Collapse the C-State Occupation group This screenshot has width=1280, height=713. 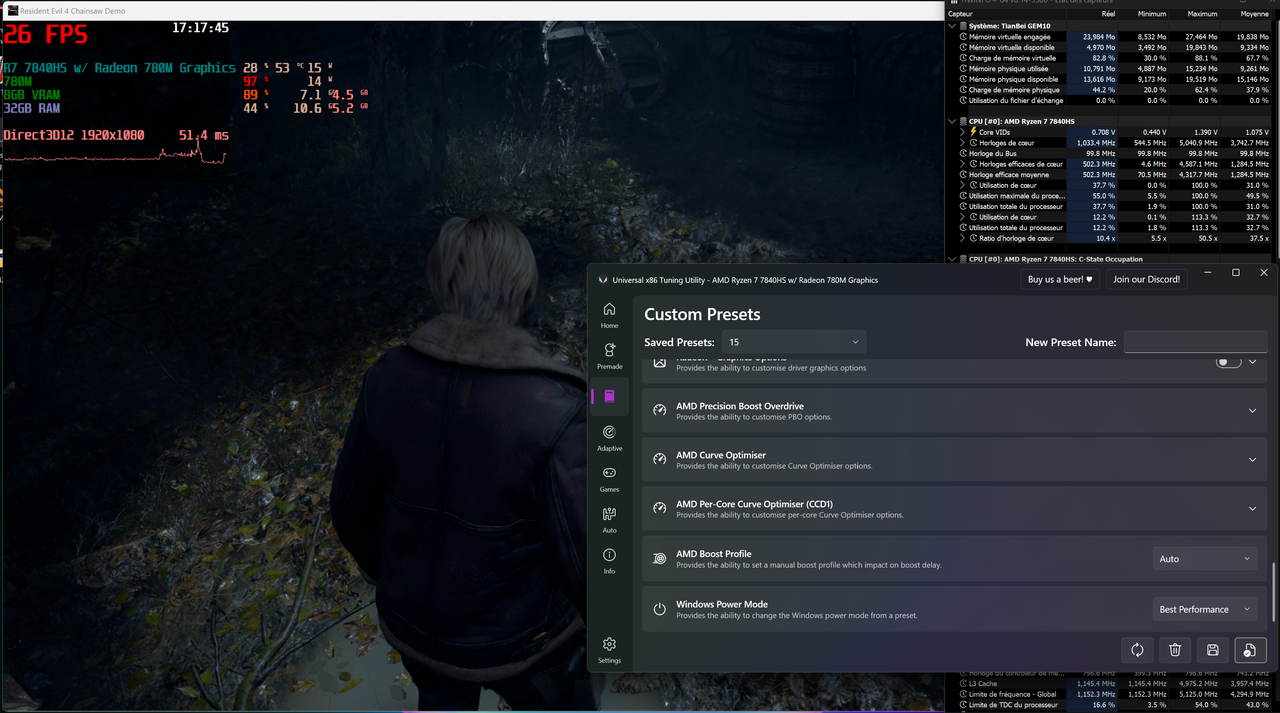pos(952,260)
